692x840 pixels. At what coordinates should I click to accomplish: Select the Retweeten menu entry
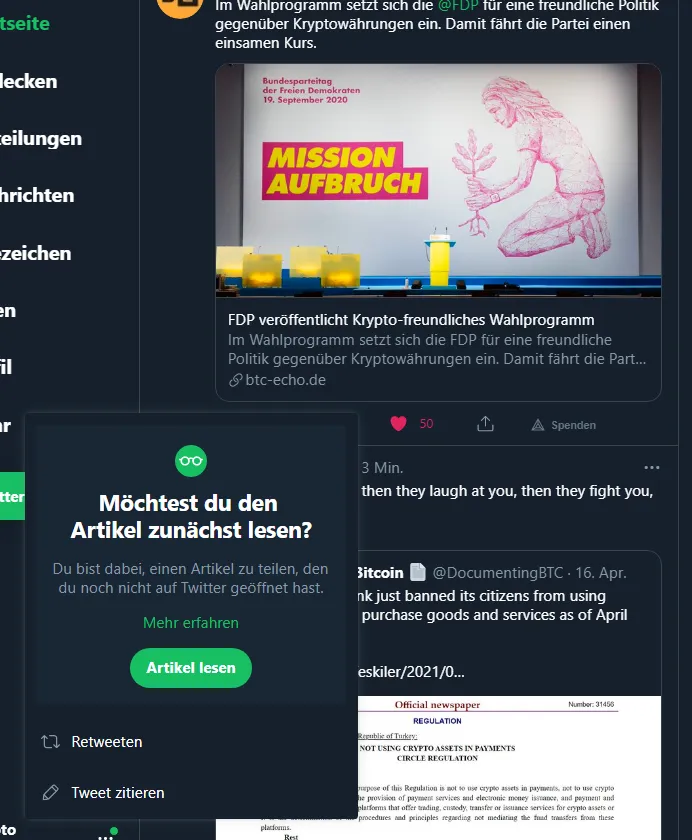click(191, 742)
